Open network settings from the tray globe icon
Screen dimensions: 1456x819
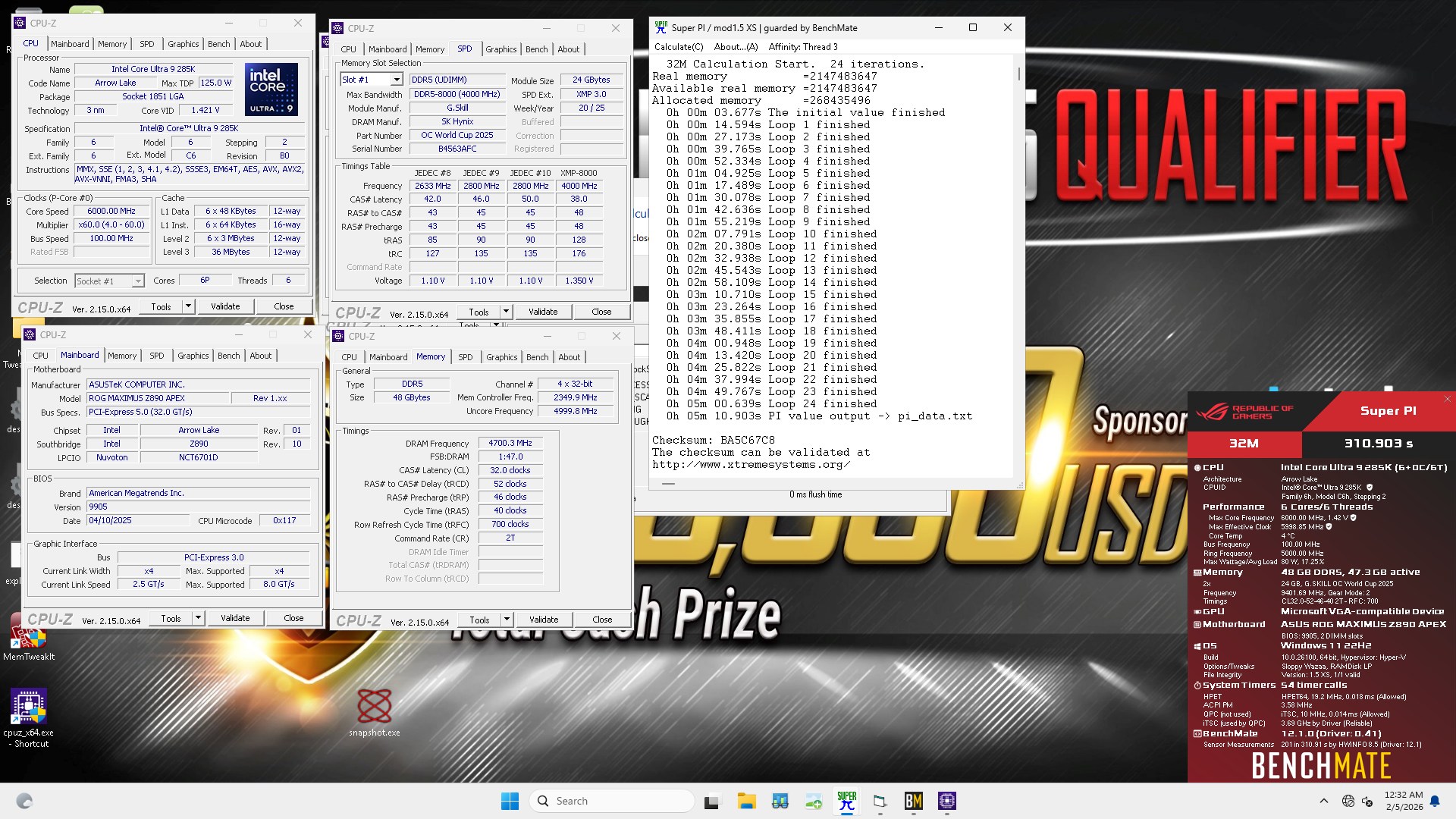click(x=1348, y=801)
